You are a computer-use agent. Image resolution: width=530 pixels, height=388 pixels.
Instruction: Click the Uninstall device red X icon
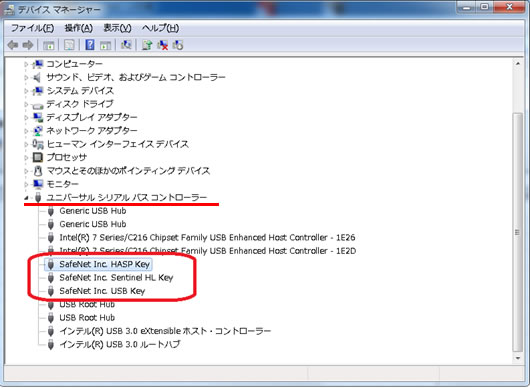click(163, 45)
